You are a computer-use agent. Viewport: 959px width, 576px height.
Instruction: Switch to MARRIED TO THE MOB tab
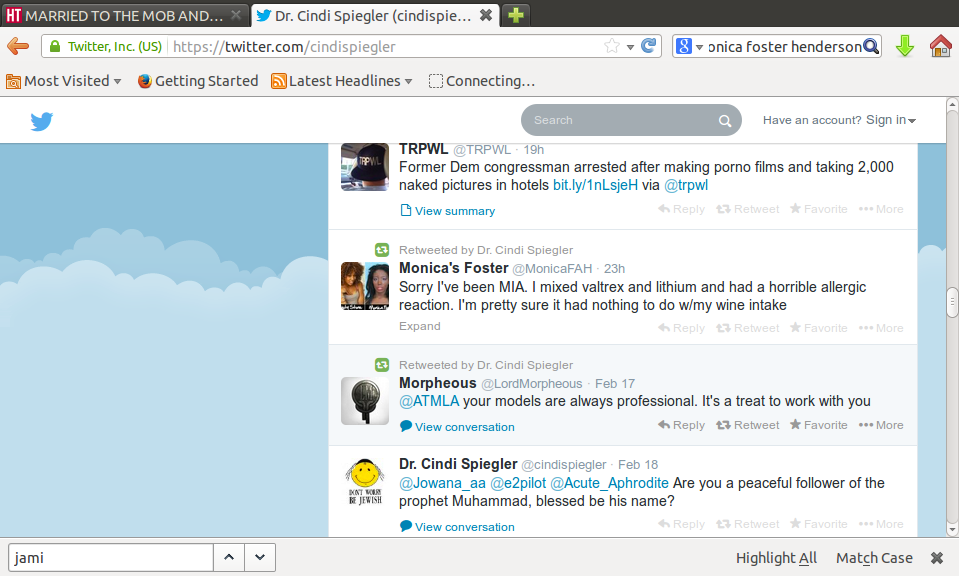(x=125, y=15)
